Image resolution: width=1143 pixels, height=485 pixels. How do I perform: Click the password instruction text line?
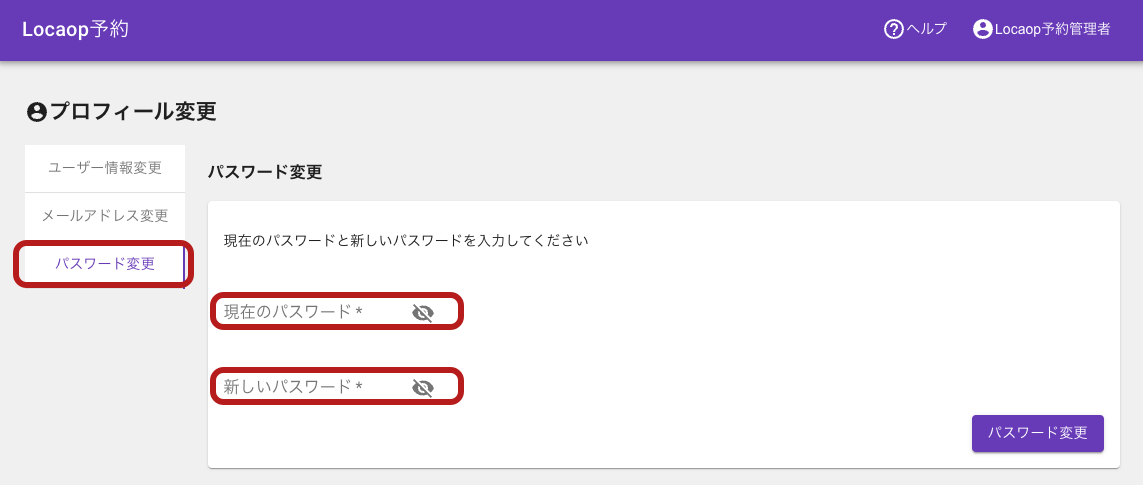point(406,240)
